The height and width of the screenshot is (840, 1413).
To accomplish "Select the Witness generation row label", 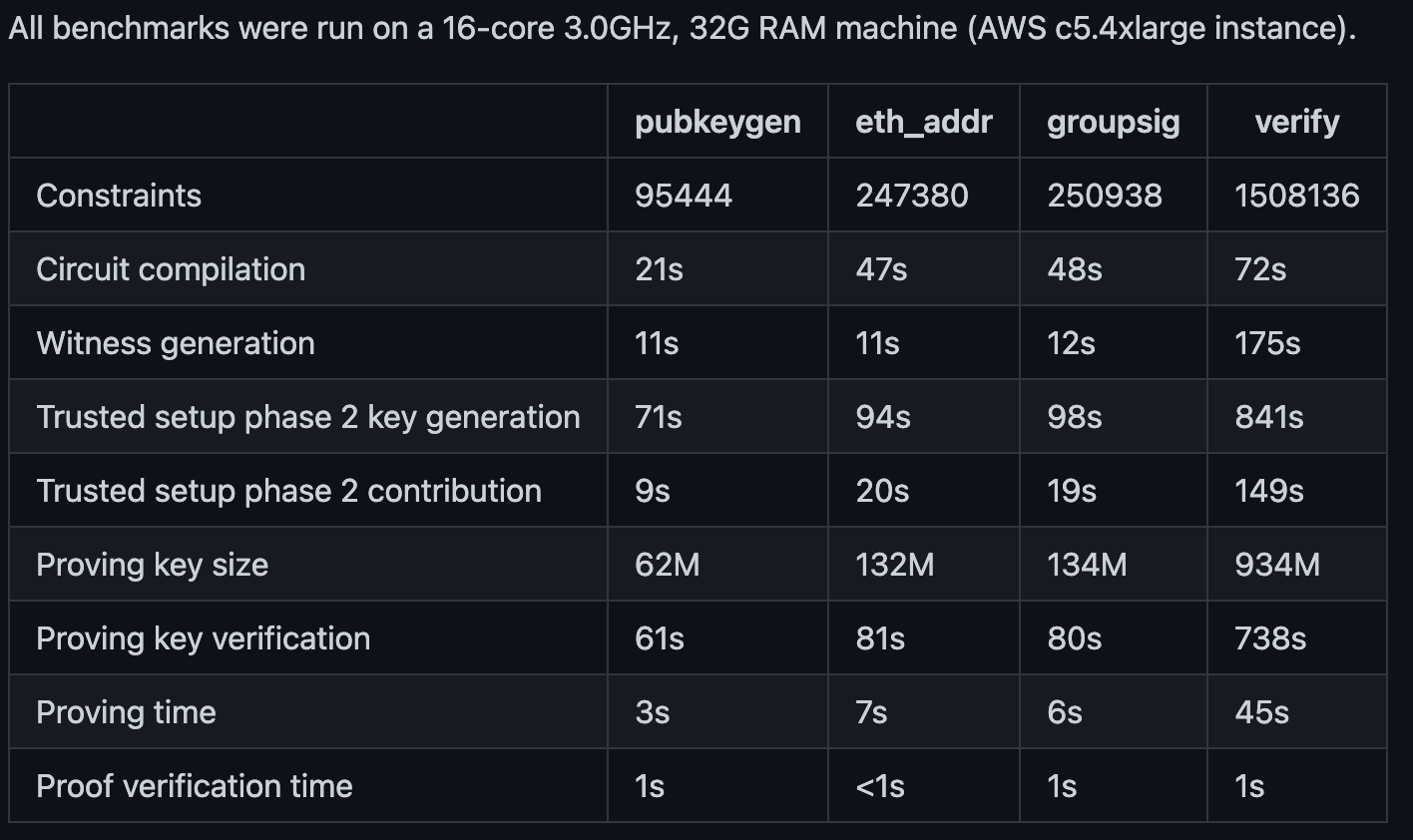I will click(176, 343).
